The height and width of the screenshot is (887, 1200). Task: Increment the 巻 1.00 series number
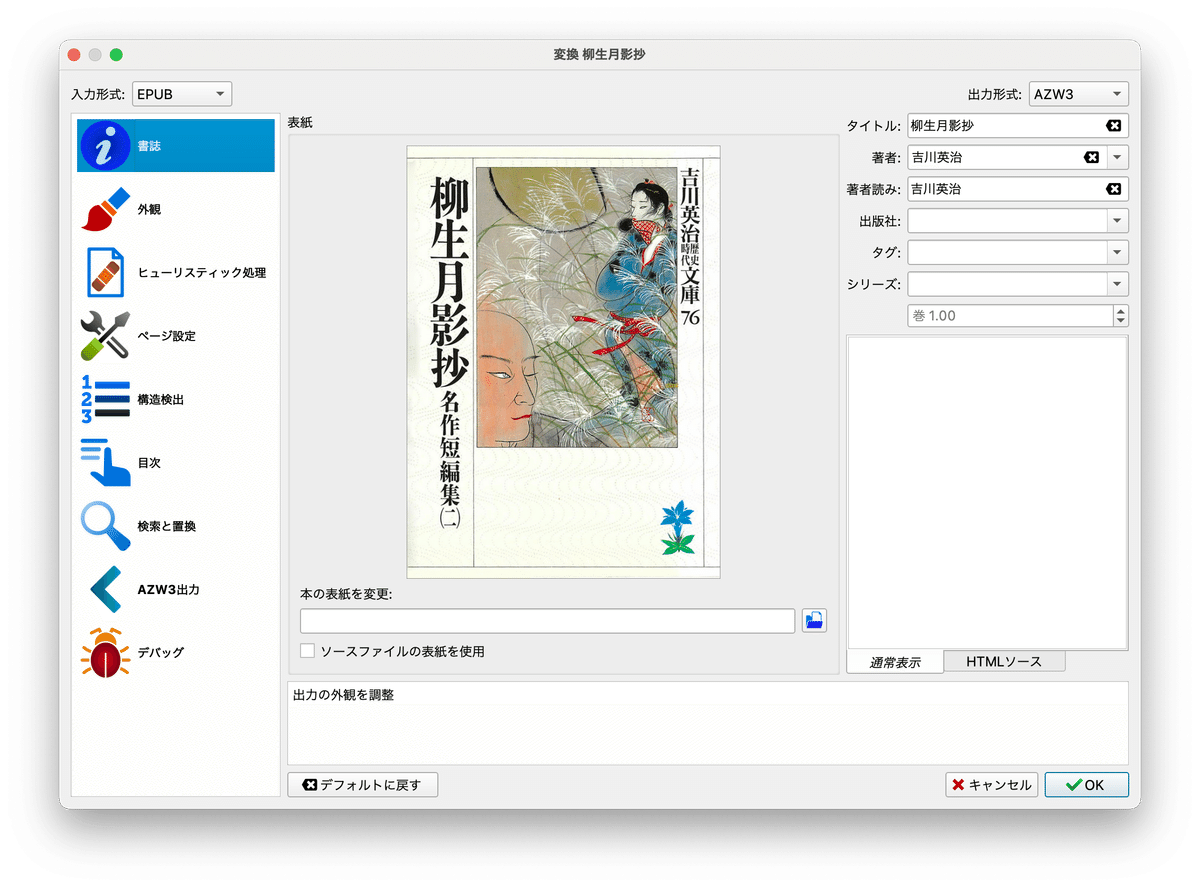click(1121, 310)
